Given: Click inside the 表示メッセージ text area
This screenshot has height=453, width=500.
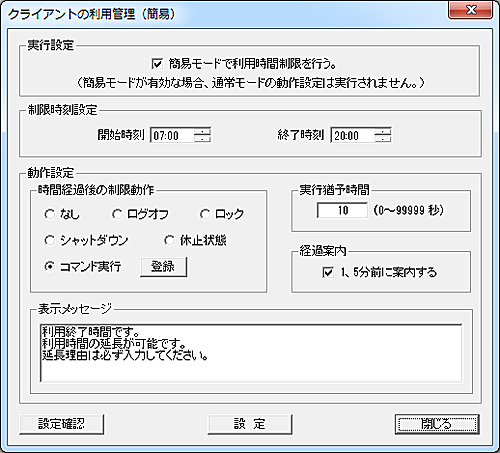Looking at the screenshot, I should [x=251, y=353].
